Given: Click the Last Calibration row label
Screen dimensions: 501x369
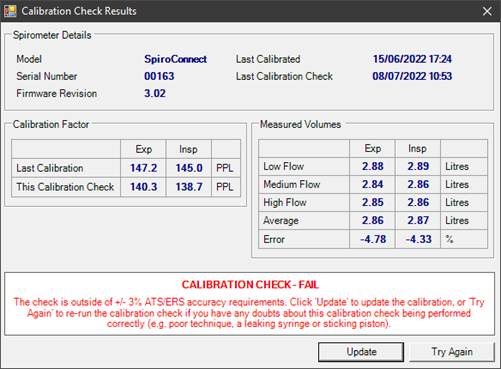Looking at the screenshot, I should tap(50, 168).
